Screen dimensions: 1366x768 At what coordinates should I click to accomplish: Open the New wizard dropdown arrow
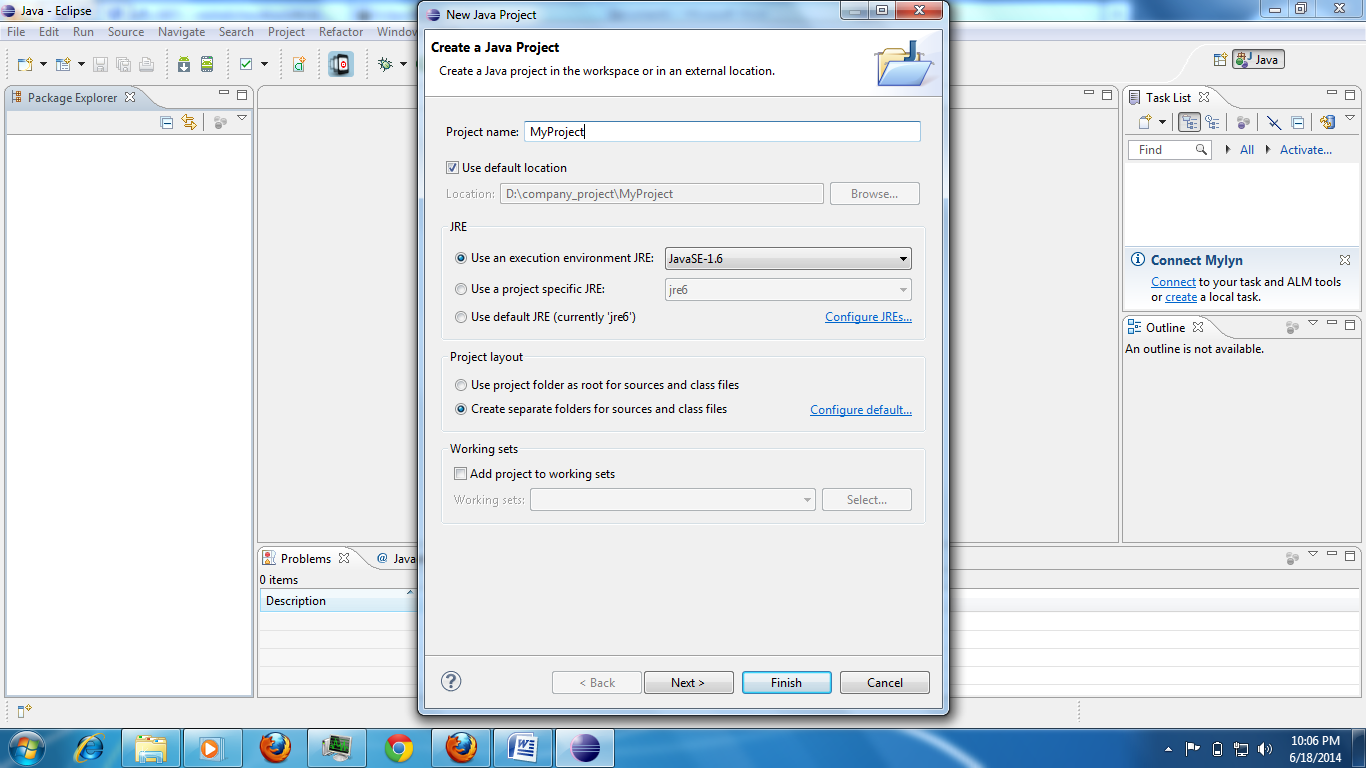tap(41, 64)
